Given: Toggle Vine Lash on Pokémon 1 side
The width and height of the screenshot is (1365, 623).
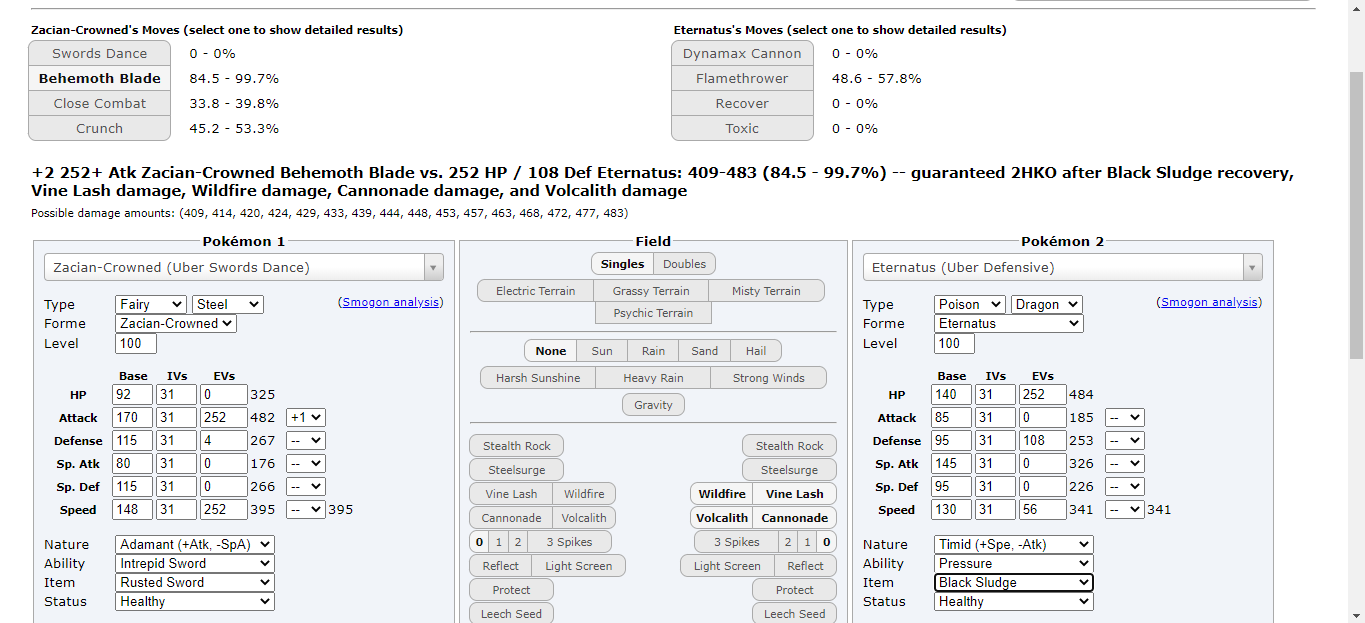Looking at the screenshot, I should click(511, 494).
